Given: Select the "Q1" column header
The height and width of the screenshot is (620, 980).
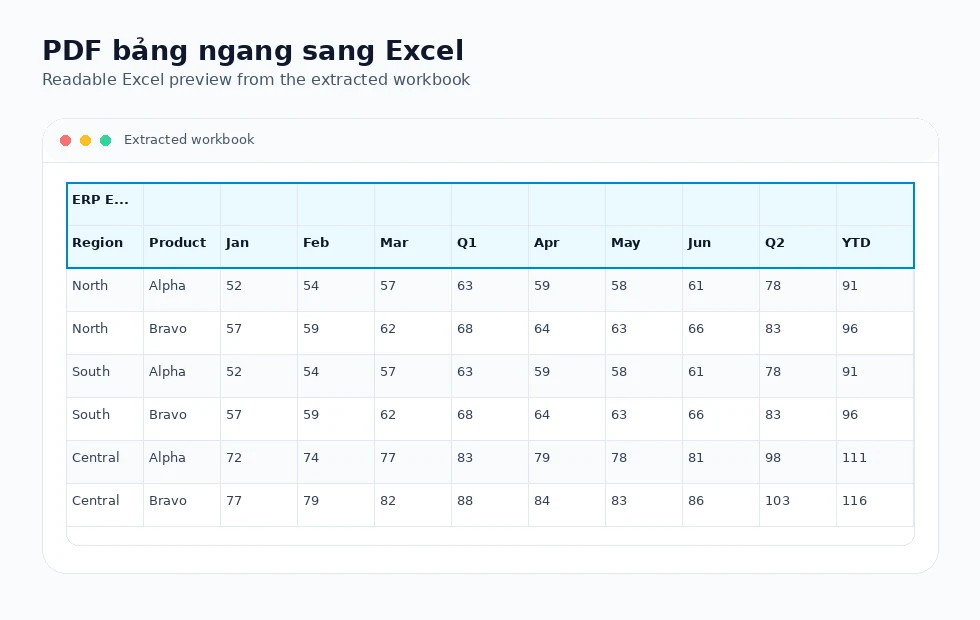Looking at the screenshot, I should point(489,246).
